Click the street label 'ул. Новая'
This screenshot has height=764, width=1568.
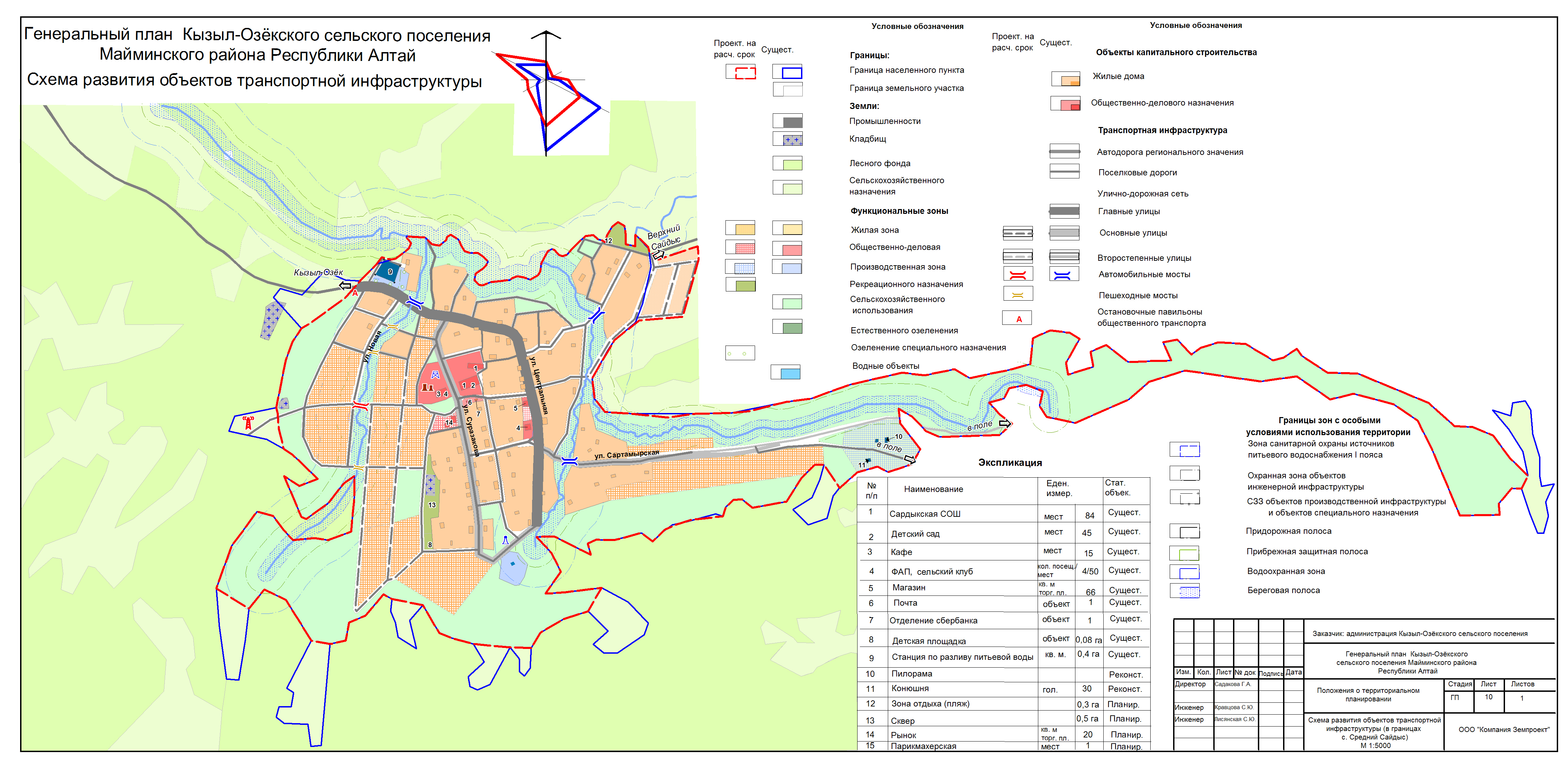(372, 346)
